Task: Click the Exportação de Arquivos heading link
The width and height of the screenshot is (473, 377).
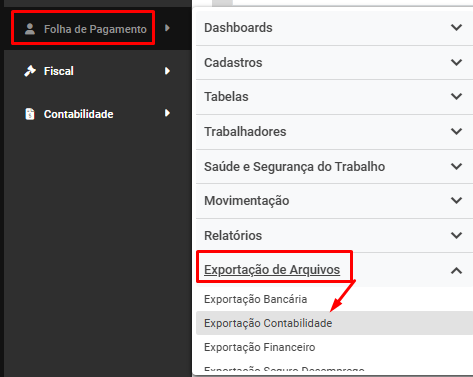Action: [x=272, y=269]
